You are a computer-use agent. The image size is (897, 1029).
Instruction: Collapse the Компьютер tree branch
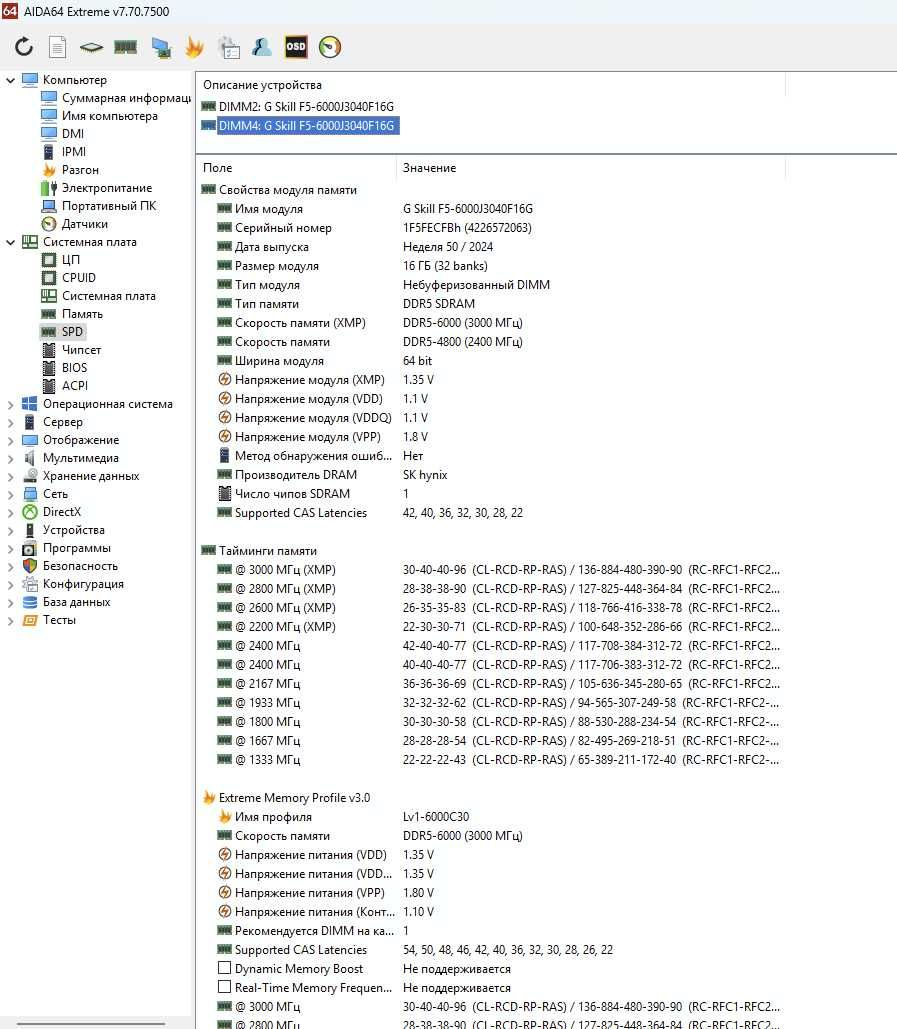coord(10,80)
